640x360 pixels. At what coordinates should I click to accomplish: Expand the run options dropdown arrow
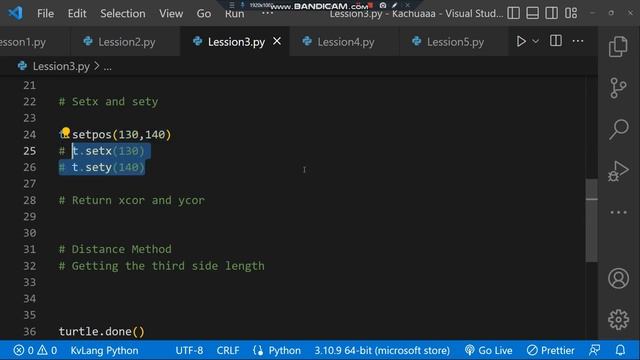coord(536,41)
